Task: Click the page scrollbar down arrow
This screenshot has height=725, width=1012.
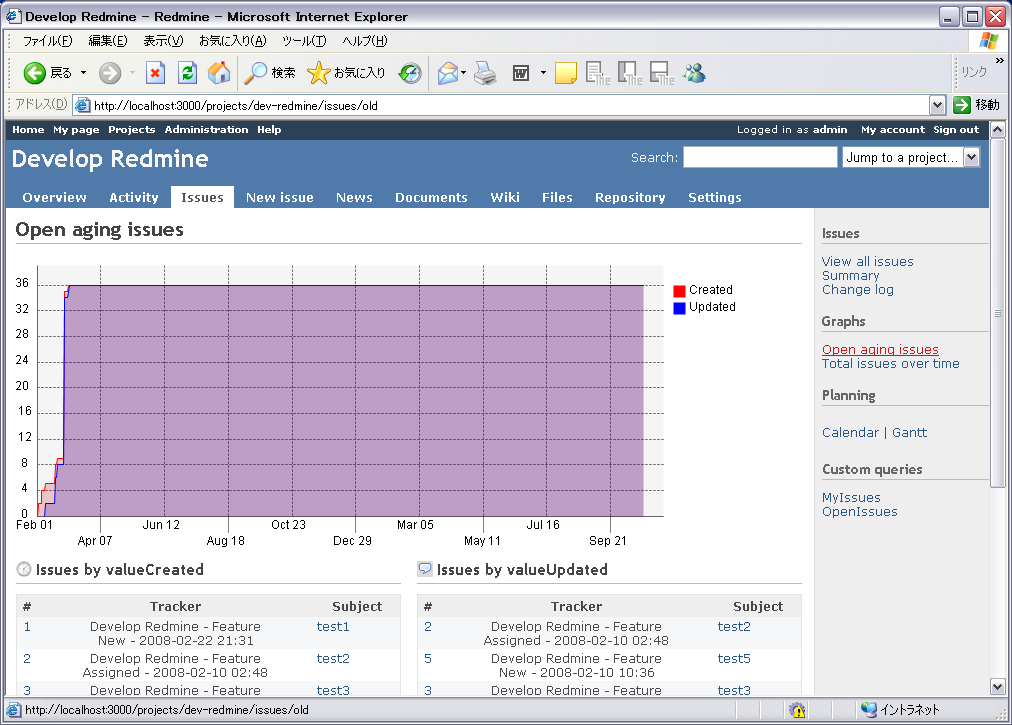Action: click(x=997, y=686)
